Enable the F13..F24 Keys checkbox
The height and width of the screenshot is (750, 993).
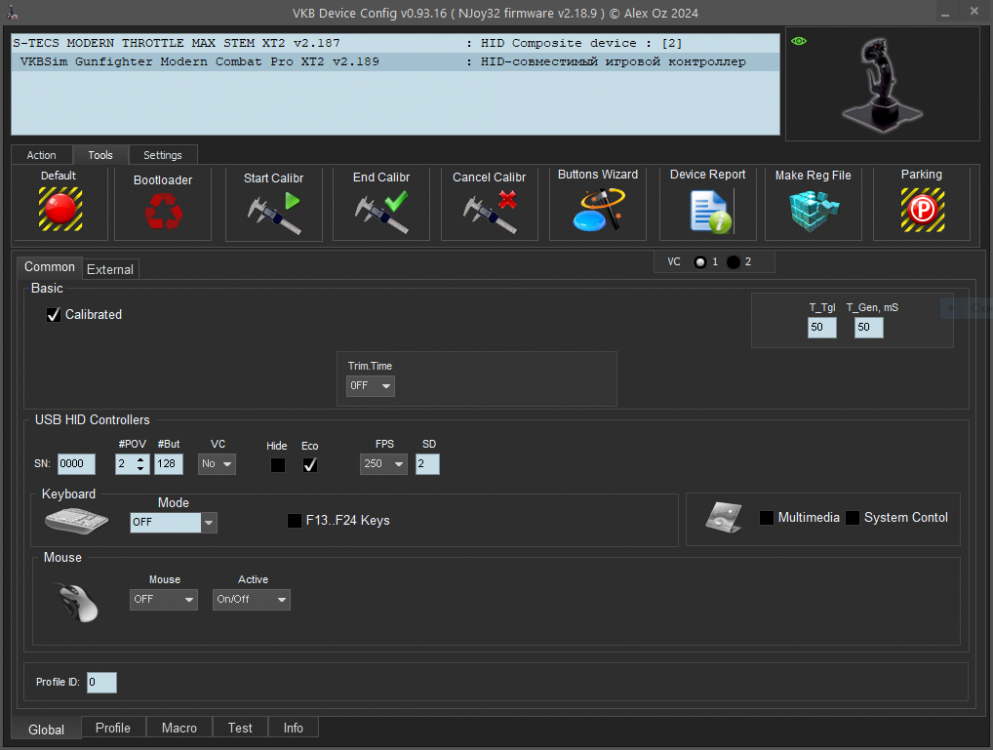(x=294, y=521)
